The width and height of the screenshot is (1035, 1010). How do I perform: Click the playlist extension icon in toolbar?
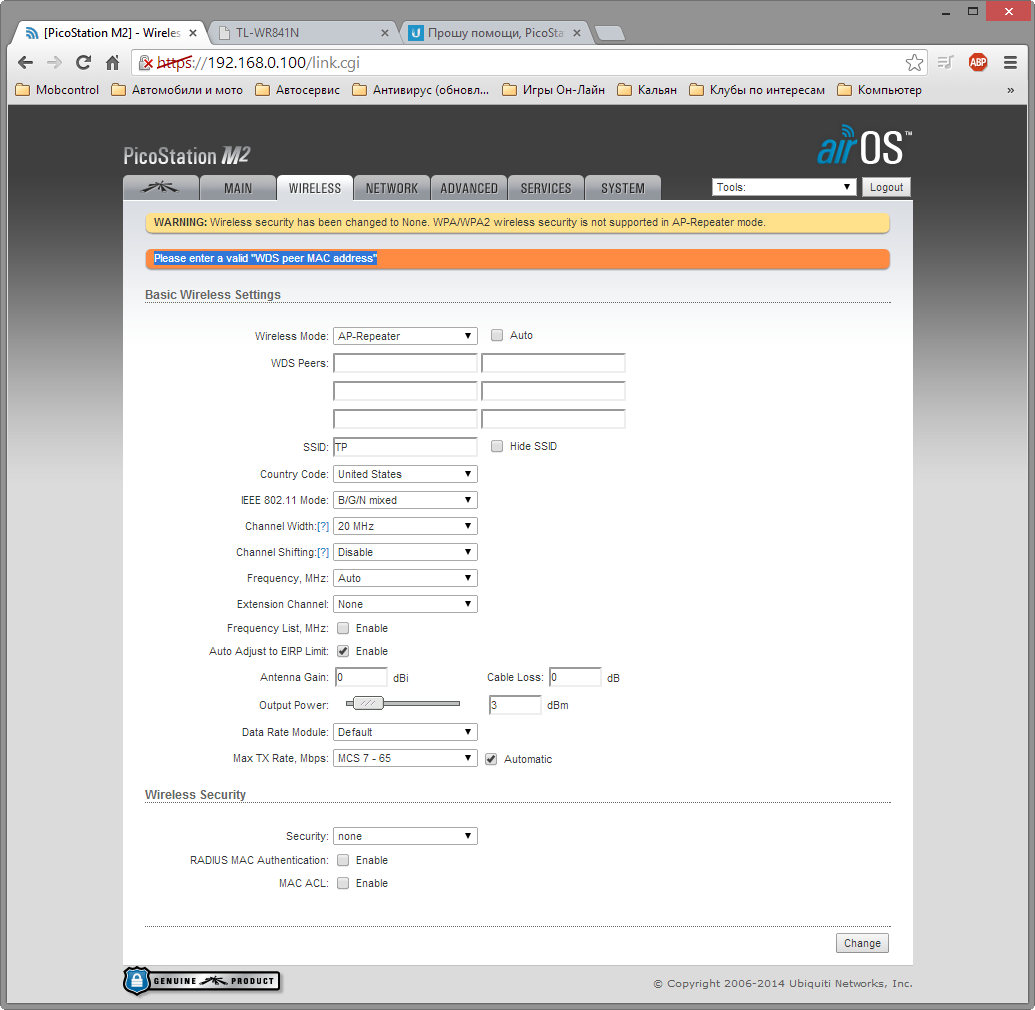(946, 63)
